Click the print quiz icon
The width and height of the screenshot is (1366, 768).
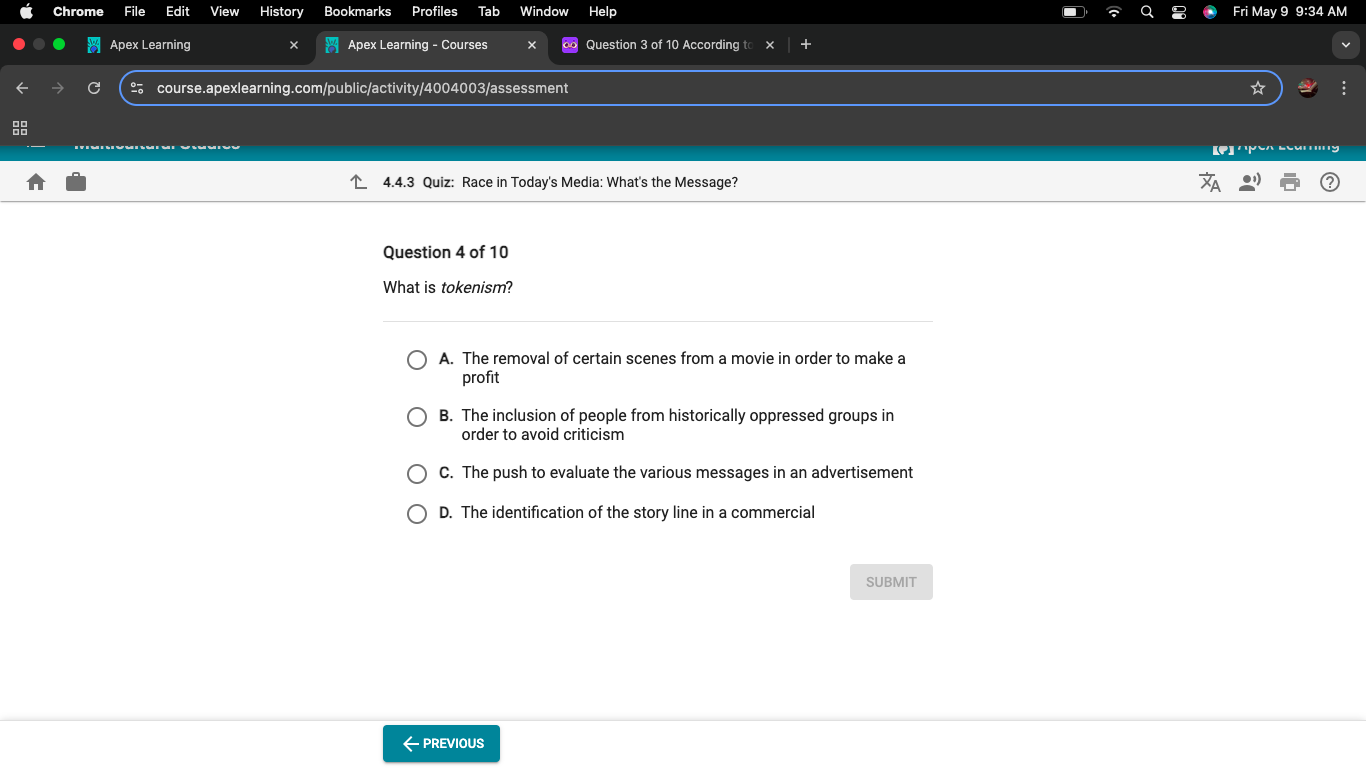[x=1290, y=182]
